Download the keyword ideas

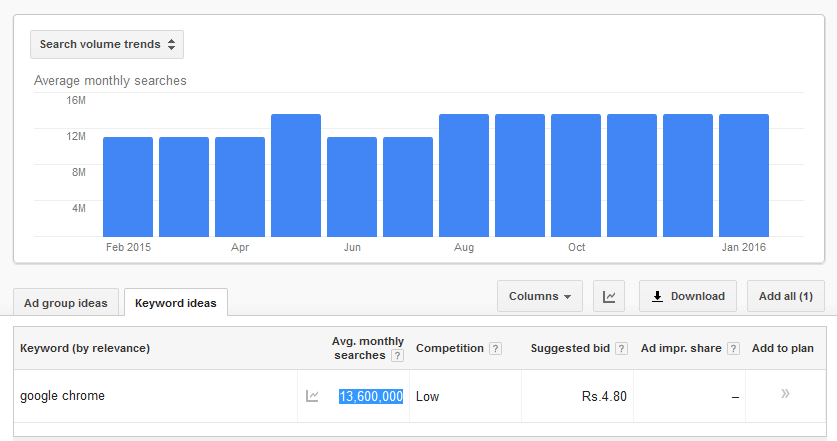click(x=688, y=296)
